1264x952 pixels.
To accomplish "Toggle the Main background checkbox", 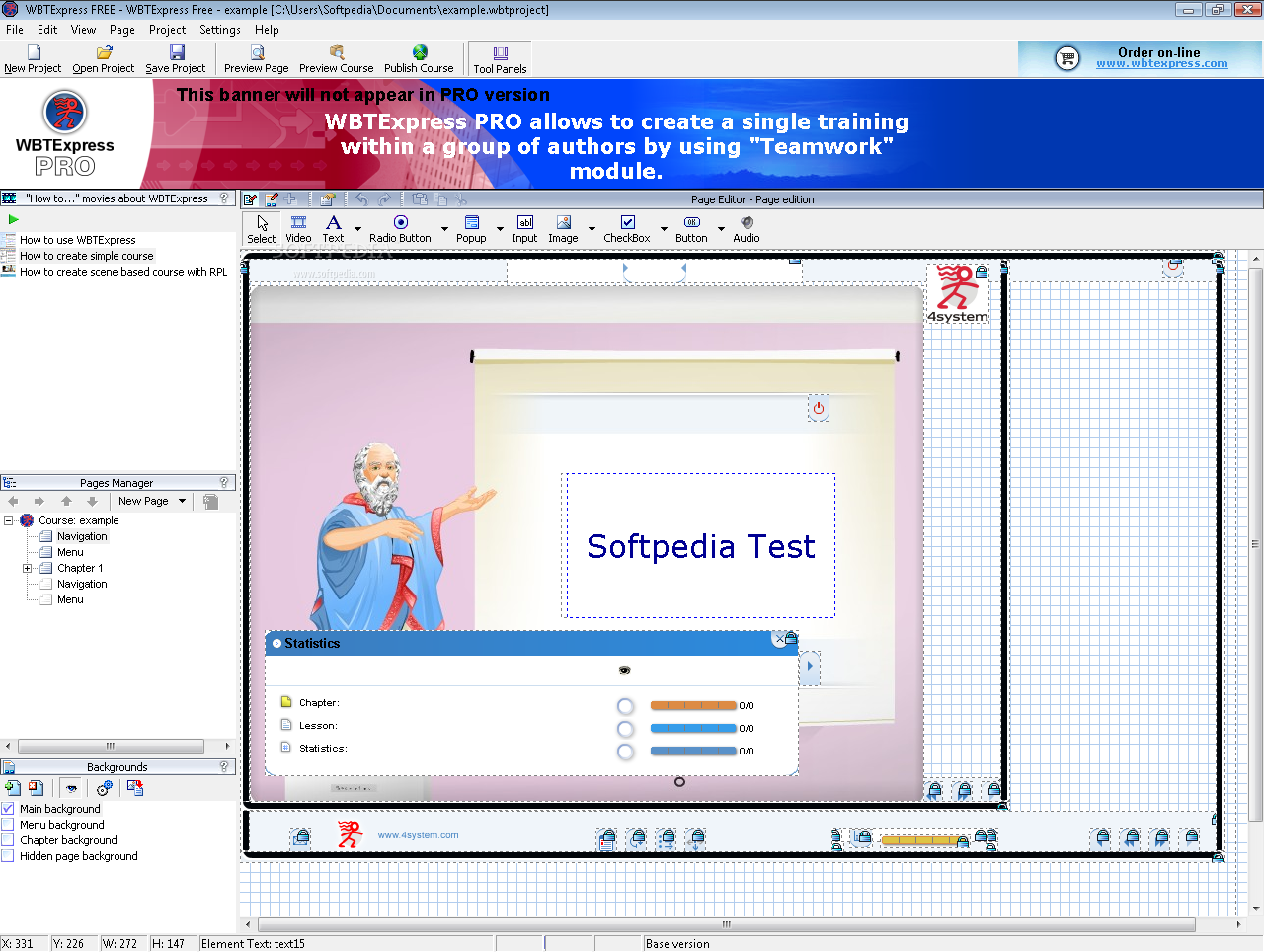I will pos(8,808).
